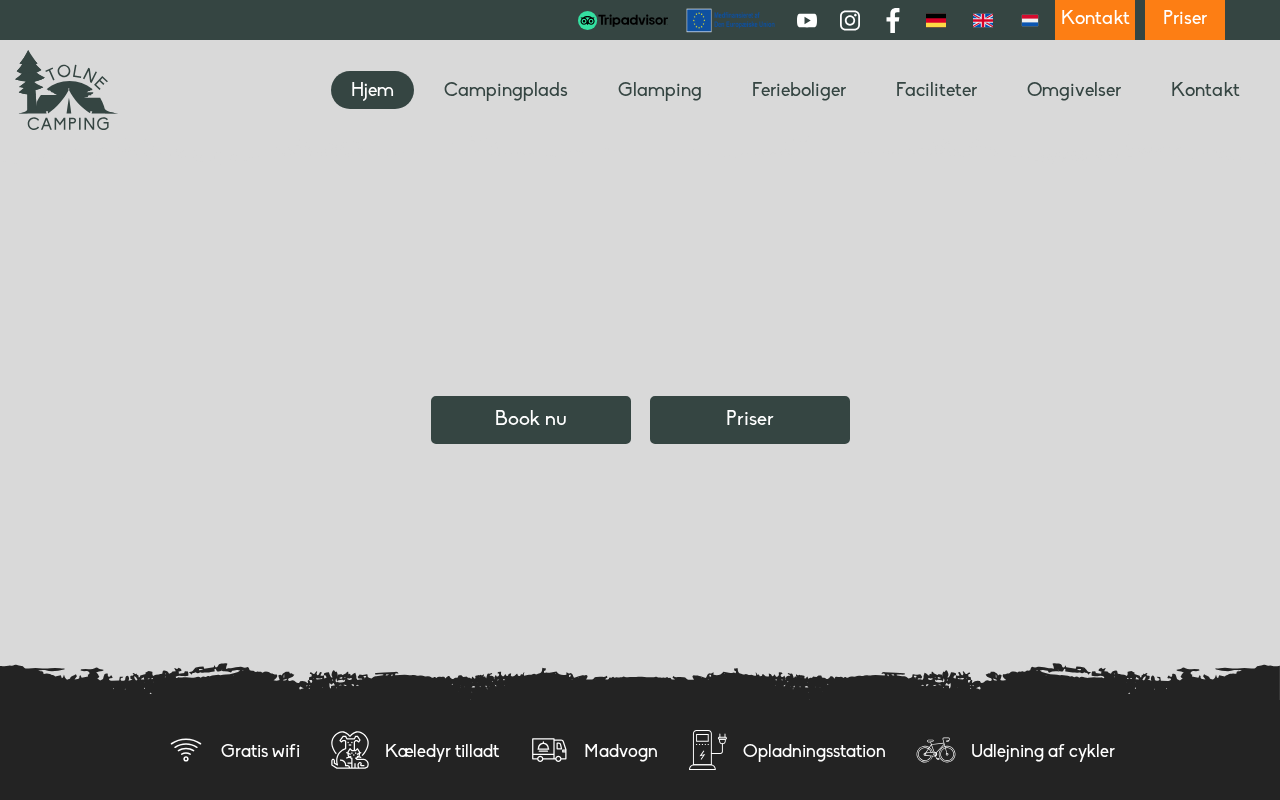Go to Ferieboliger page
The width and height of the screenshot is (1280, 800).
click(x=799, y=90)
